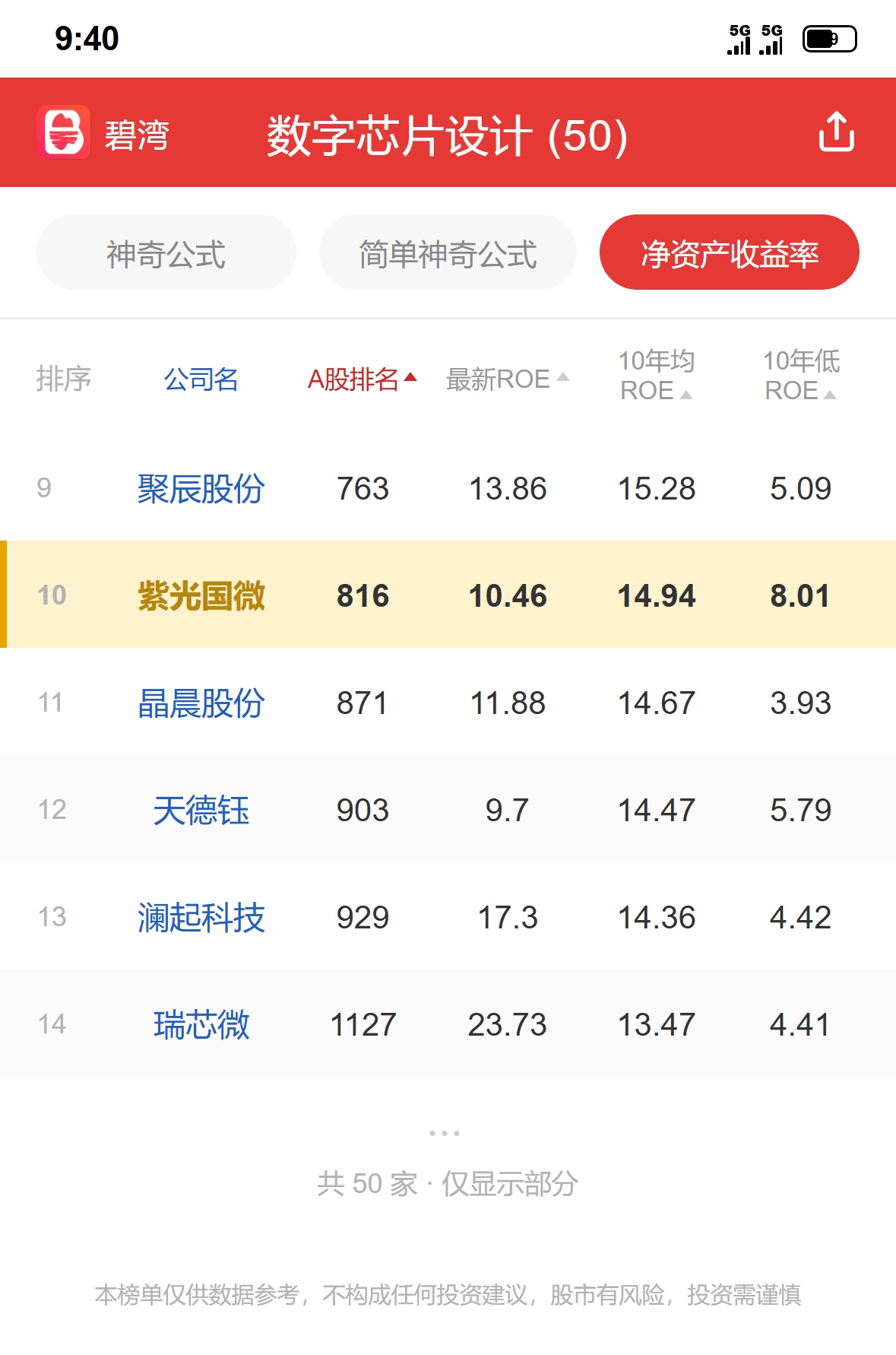Tap the 碧湾 brand name
The width and height of the screenshot is (896, 1355).
pyautogui.click(x=137, y=135)
